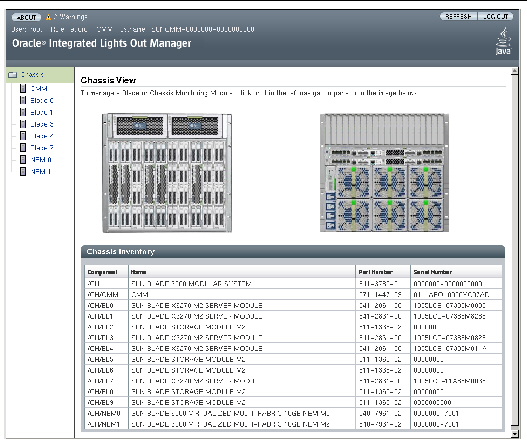Click the name cell in /CH/BL8 row
This screenshot has height=440, width=527.
pyautogui.click(x=242, y=392)
